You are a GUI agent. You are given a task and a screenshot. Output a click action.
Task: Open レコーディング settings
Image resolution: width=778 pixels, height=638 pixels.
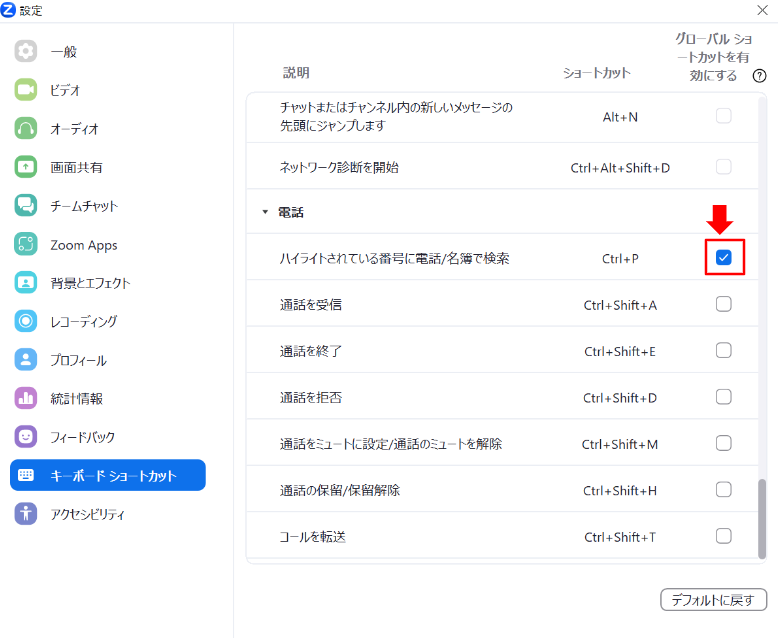click(108, 321)
